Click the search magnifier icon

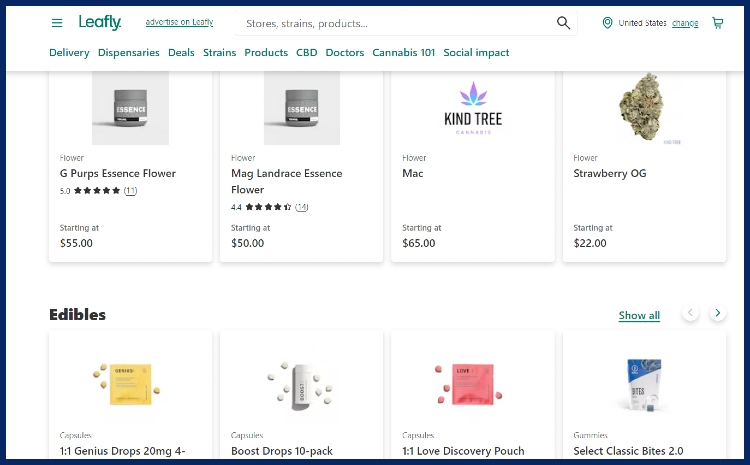click(563, 23)
